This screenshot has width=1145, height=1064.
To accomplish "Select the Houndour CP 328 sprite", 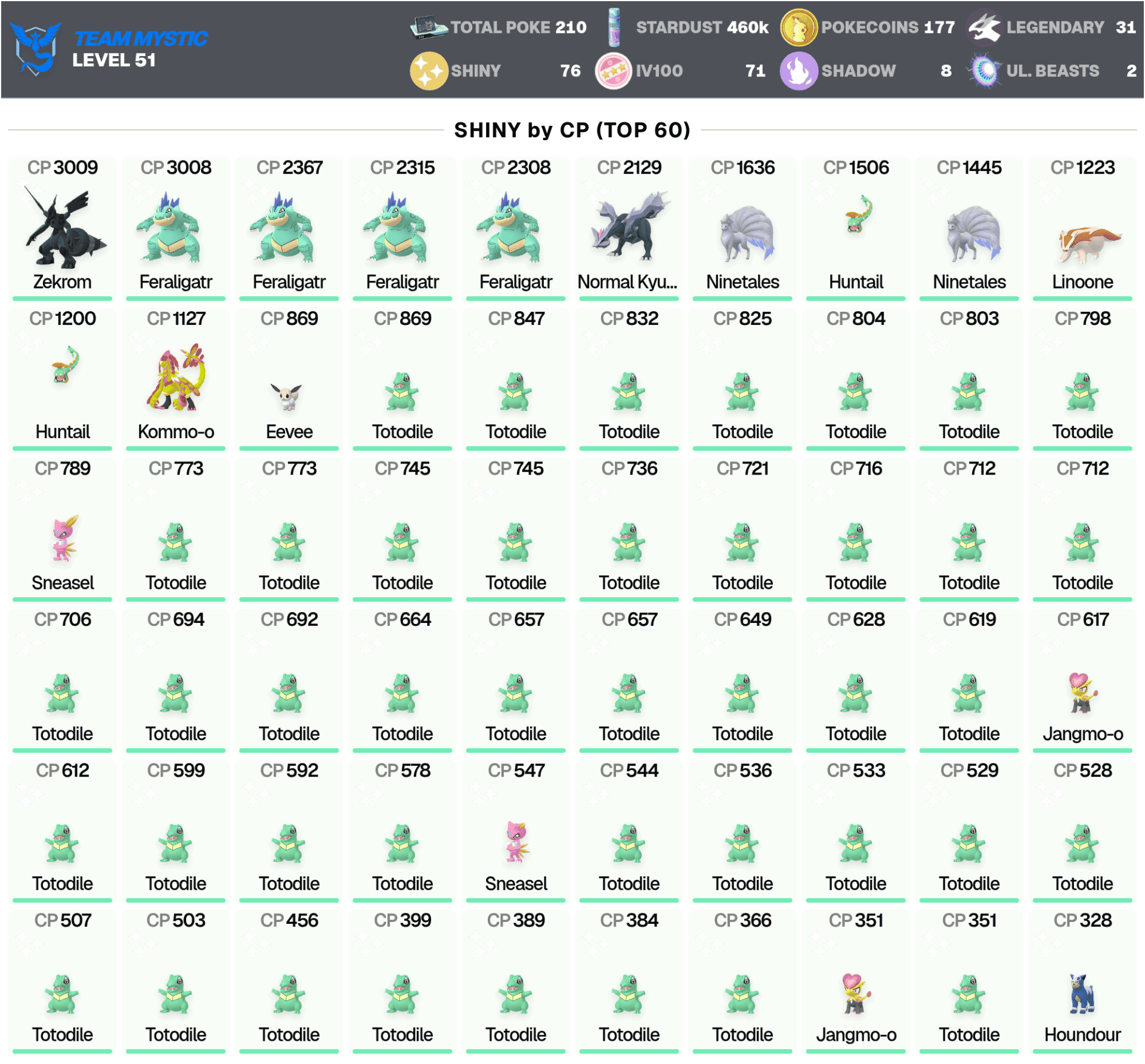I will [x=1082, y=994].
